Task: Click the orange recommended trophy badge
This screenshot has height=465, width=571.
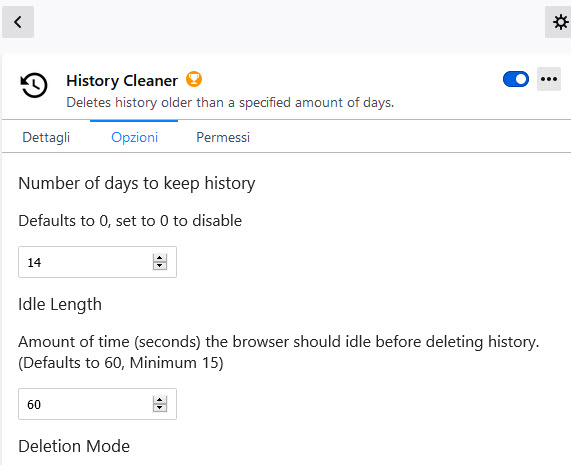Action: [194, 79]
